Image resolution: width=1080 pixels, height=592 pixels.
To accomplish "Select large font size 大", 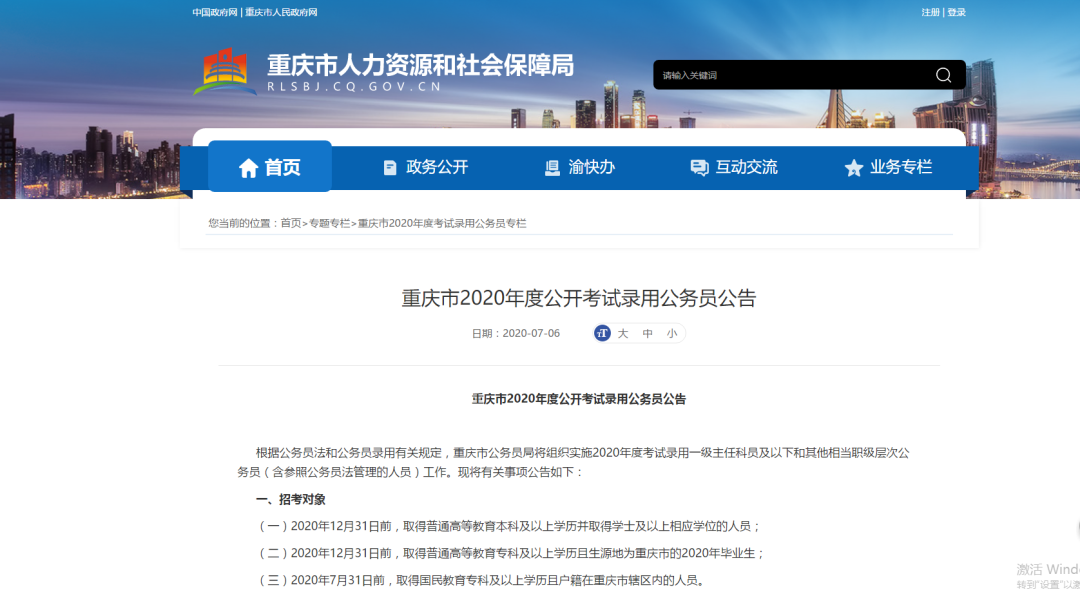I will pyautogui.click(x=623, y=333).
